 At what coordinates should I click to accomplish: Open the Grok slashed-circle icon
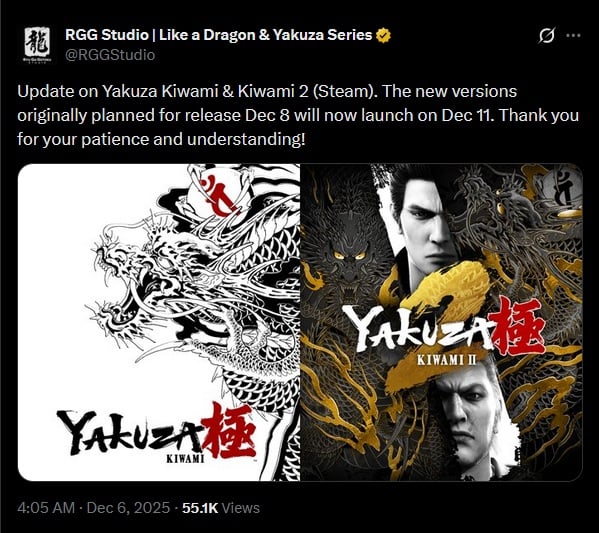pyautogui.click(x=546, y=36)
